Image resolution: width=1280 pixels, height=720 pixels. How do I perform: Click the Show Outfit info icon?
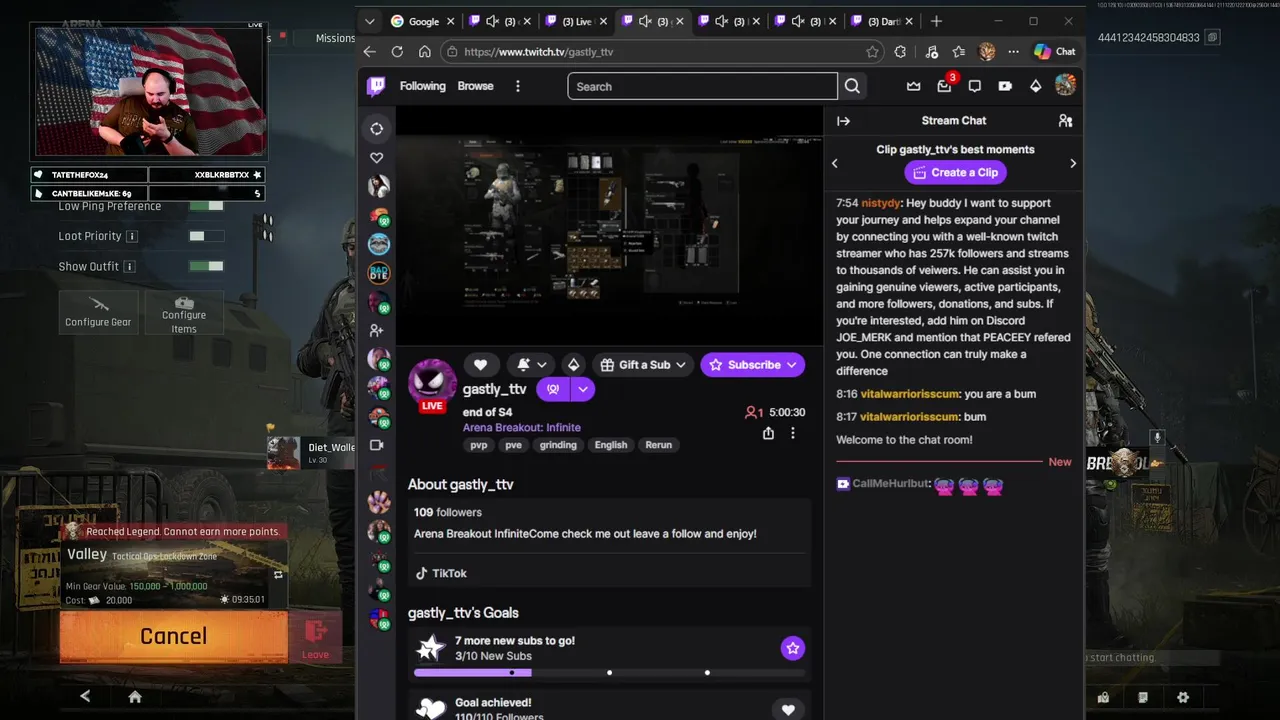129,267
